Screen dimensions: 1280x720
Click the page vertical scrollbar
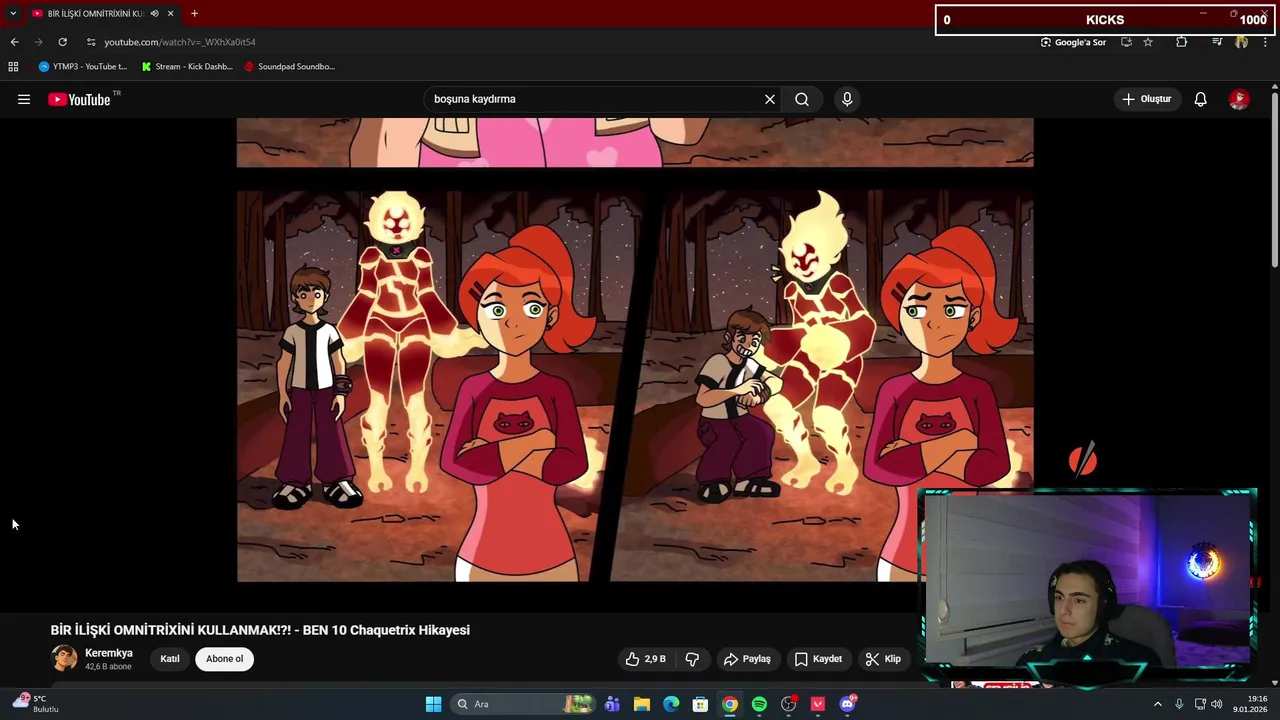tap(1275, 180)
